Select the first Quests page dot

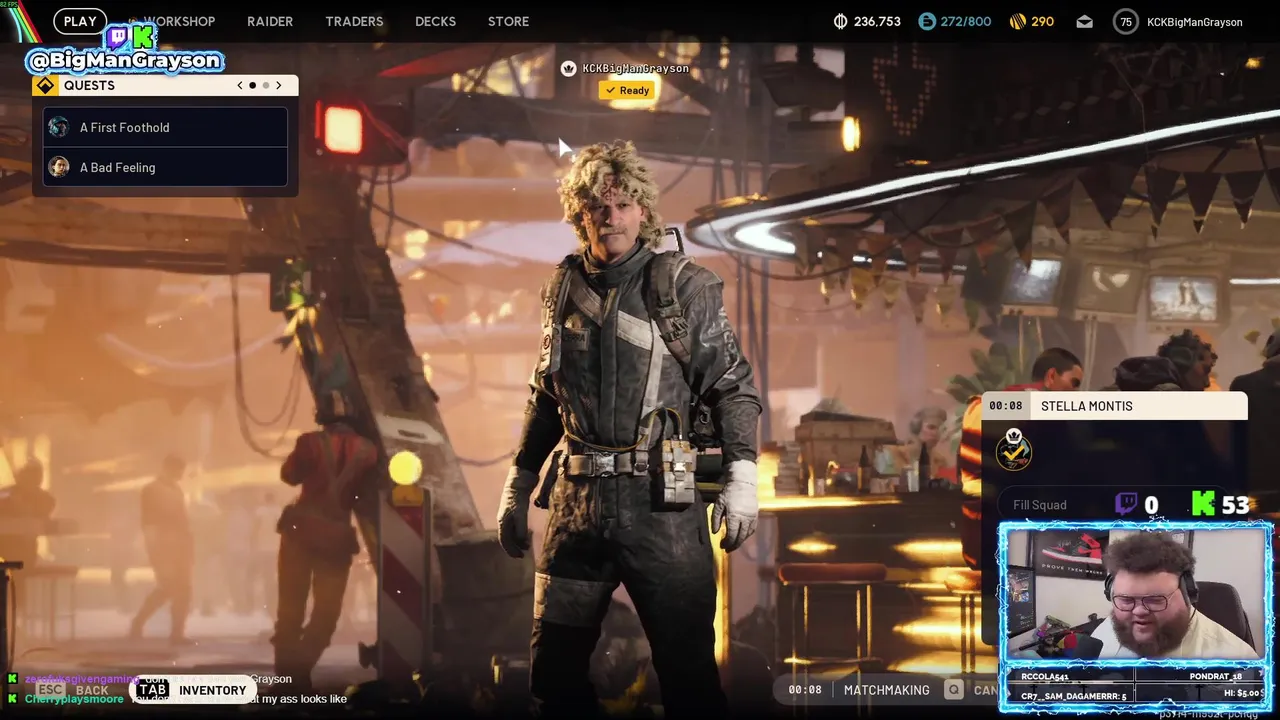(252, 85)
